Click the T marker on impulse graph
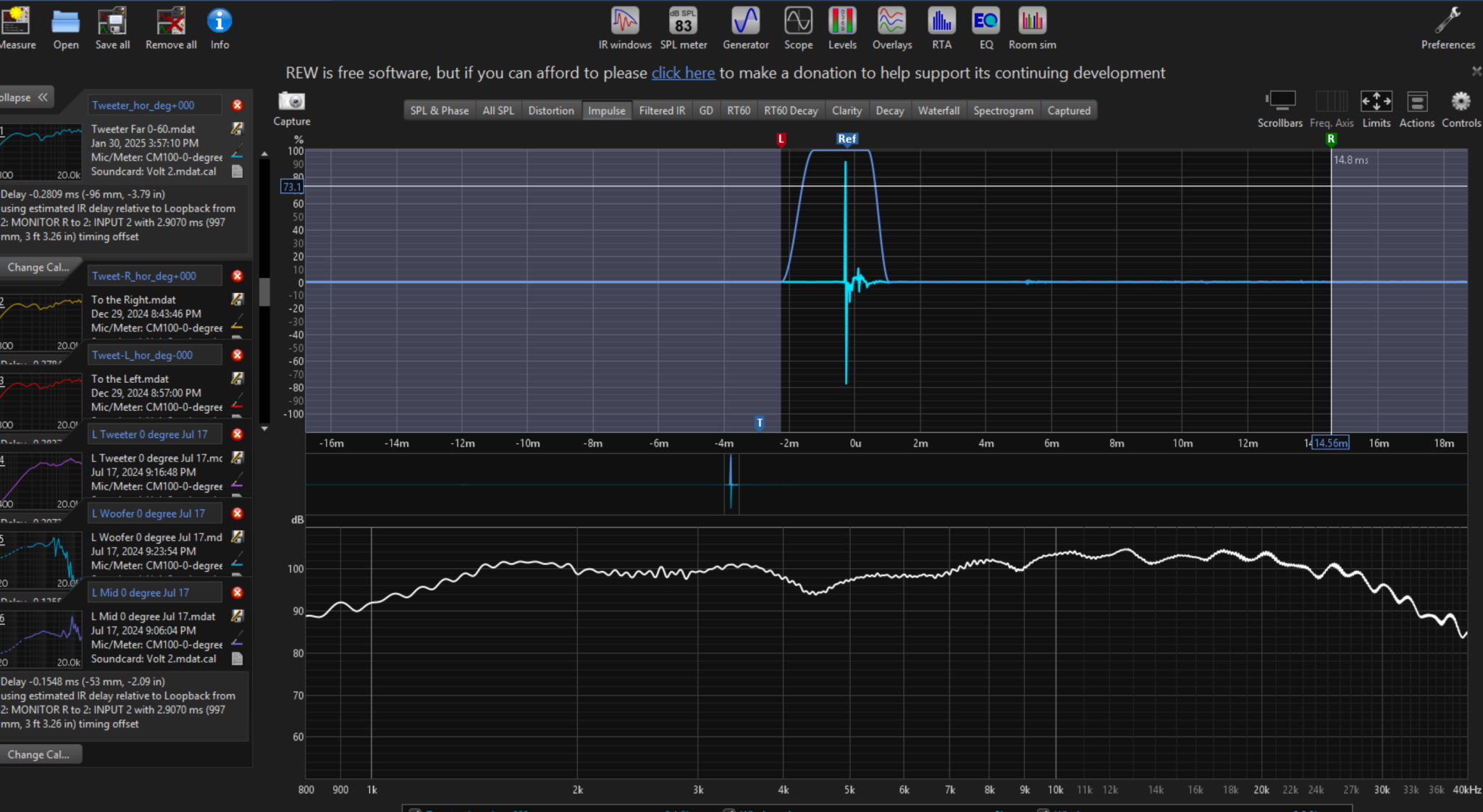This screenshot has height=812, width=1483. tap(759, 423)
